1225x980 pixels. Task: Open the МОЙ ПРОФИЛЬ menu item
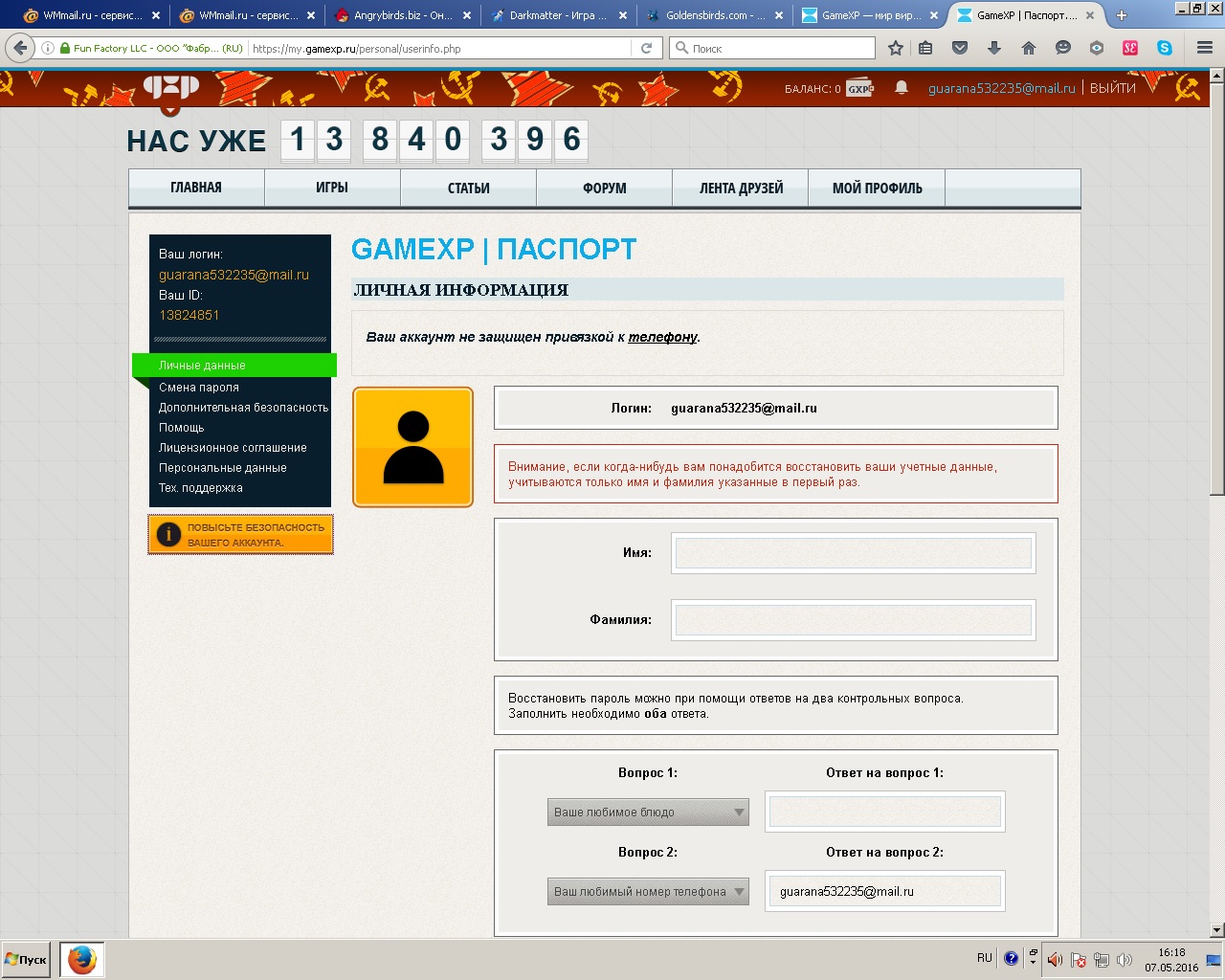coord(877,188)
